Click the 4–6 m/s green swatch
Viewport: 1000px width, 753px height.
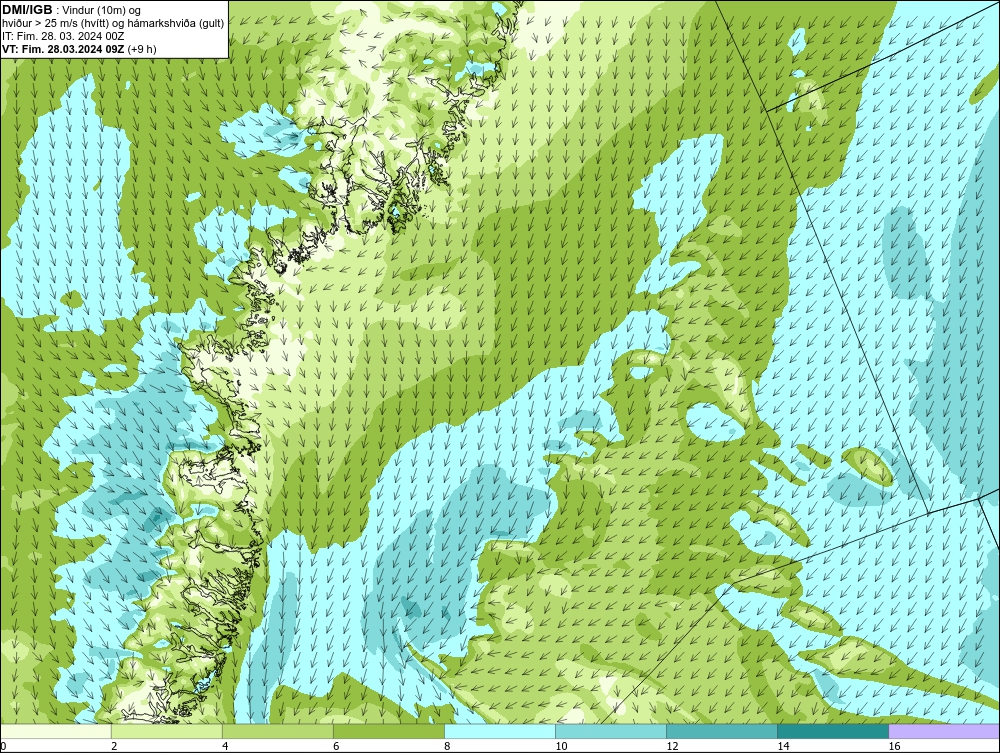tap(278, 731)
